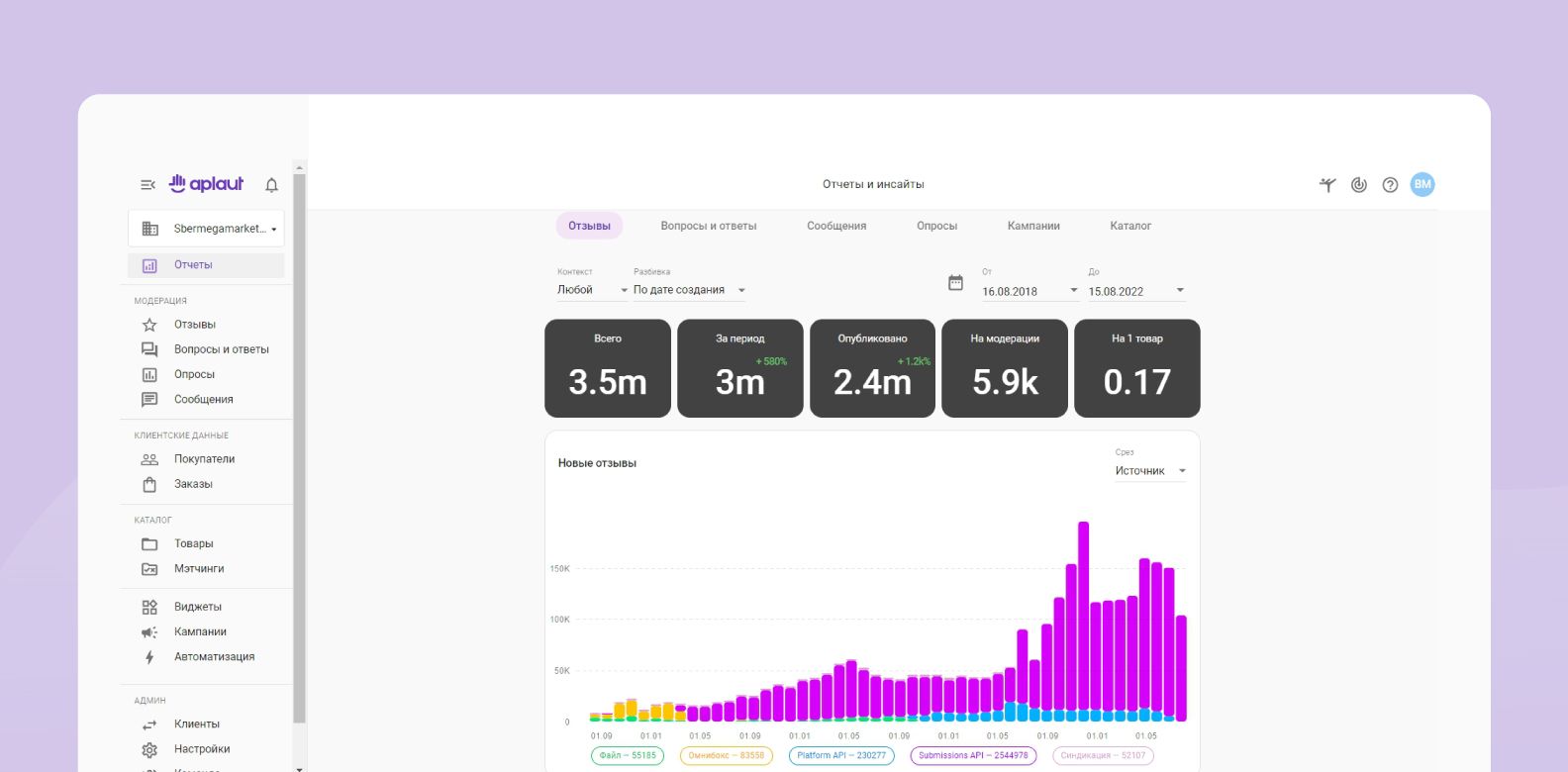
Task: Click the sidebar vertical scrollbar
Action: 300,445
